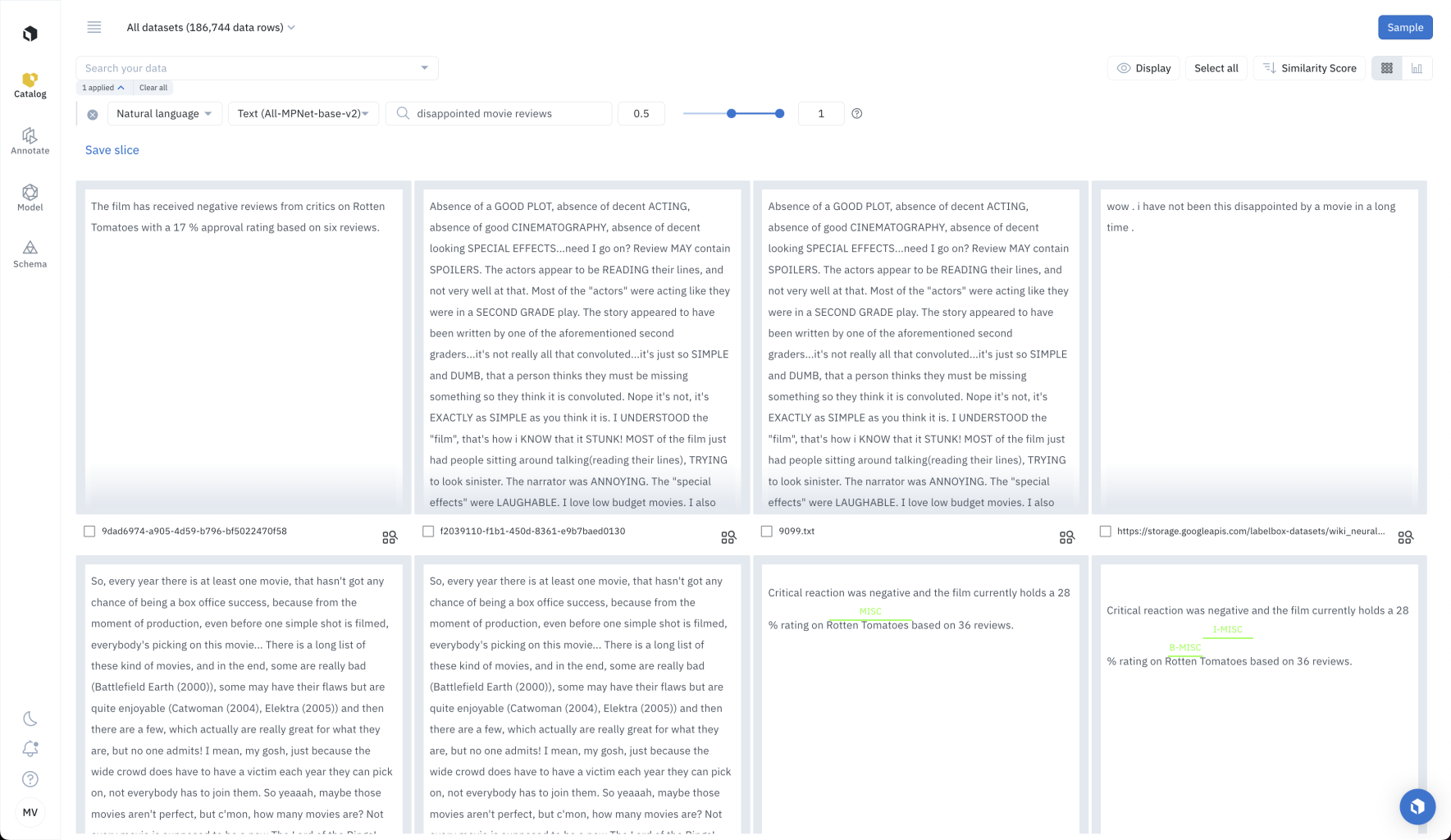Toggle dark mode moon icon
Image resolution: width=1451 pixels, height=840 pixels.
click(x=30, y=719)
